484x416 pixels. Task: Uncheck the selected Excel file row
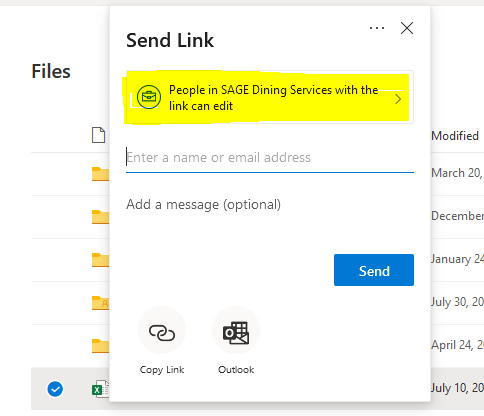point(55,389)
